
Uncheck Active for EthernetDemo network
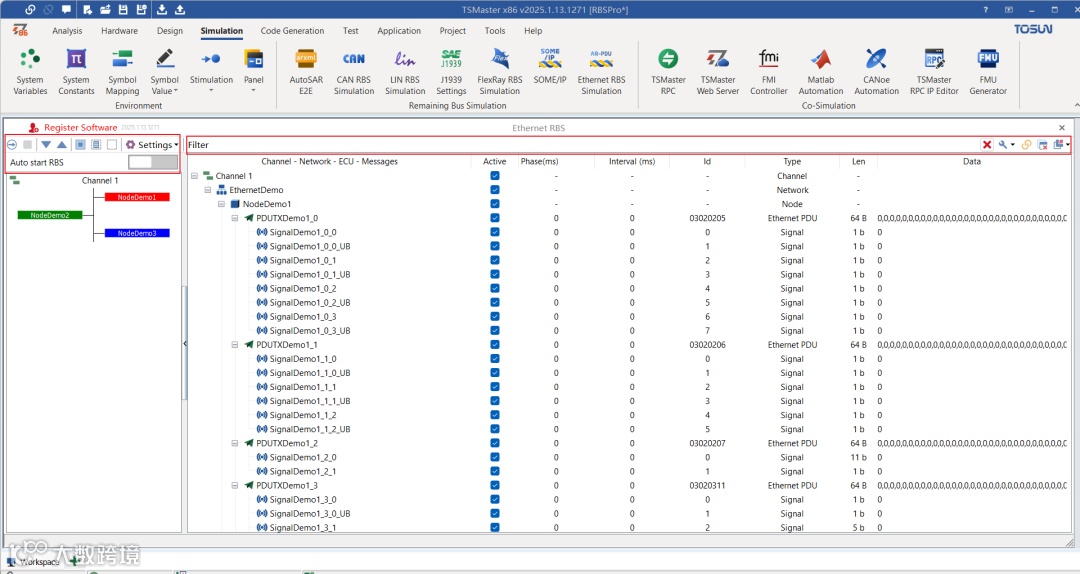[495, 189]
